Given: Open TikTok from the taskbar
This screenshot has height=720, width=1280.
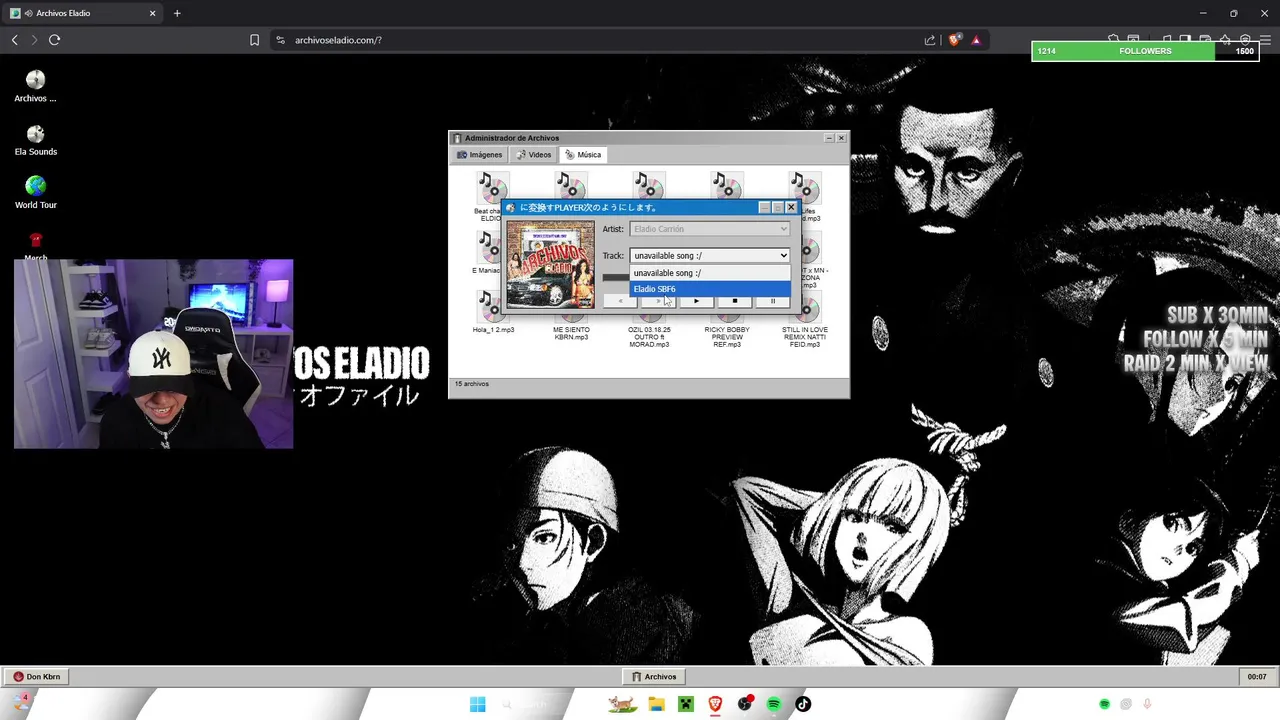Looking at the screenshot, I should pos(803,704).
